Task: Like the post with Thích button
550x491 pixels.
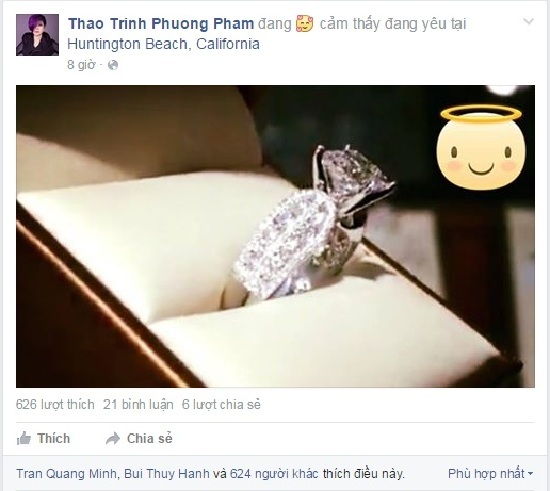Action: pos(43,438)
